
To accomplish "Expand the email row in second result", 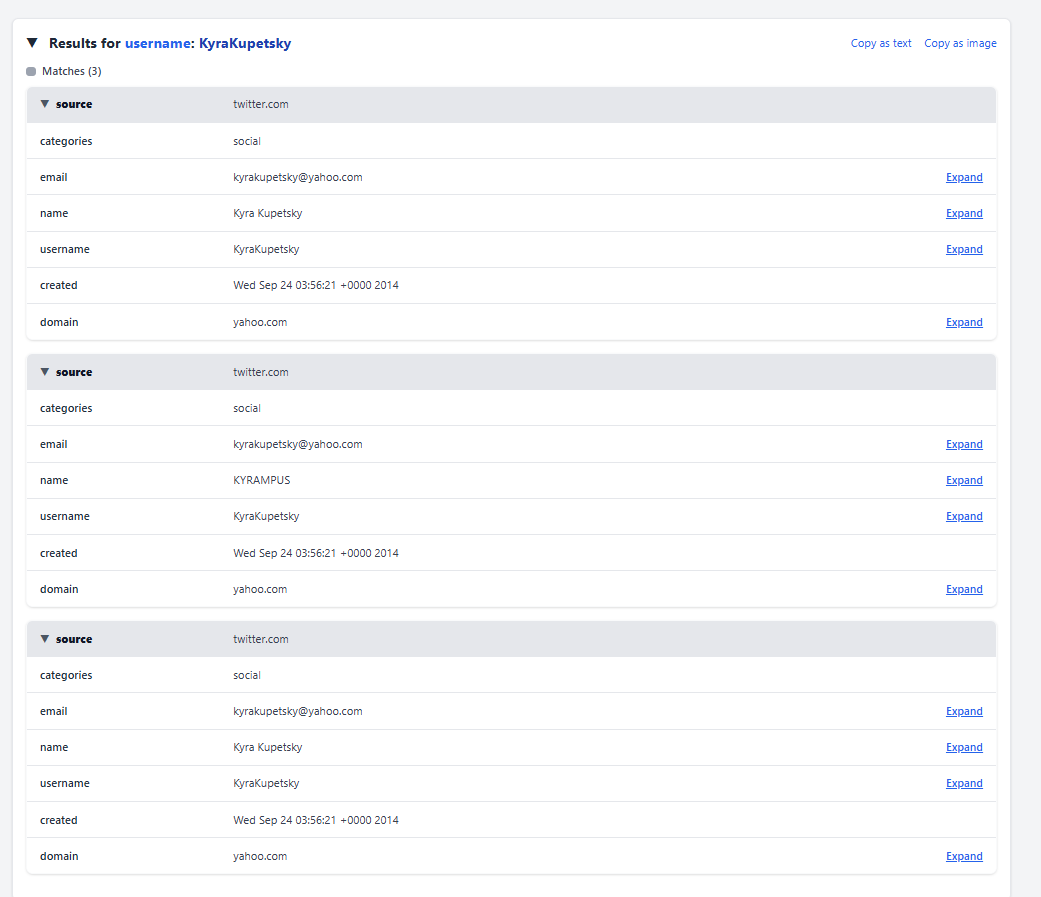I will pos(964,444).
